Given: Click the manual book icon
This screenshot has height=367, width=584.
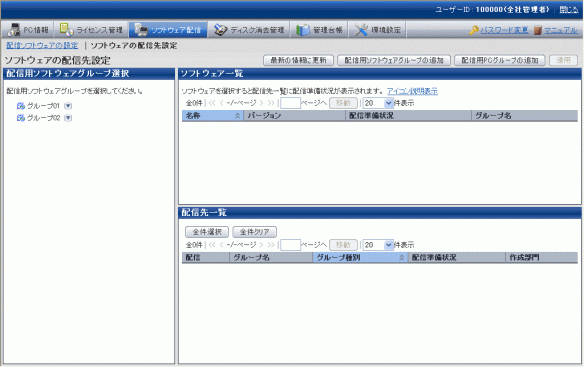Looking at the screenshot, I should pyautogui.click(x=537, y=30).
